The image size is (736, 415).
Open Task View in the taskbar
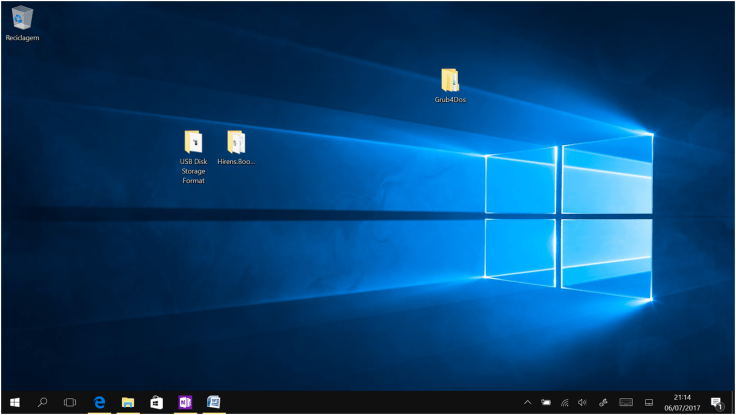pyautogui.click(x=70, y=402)
